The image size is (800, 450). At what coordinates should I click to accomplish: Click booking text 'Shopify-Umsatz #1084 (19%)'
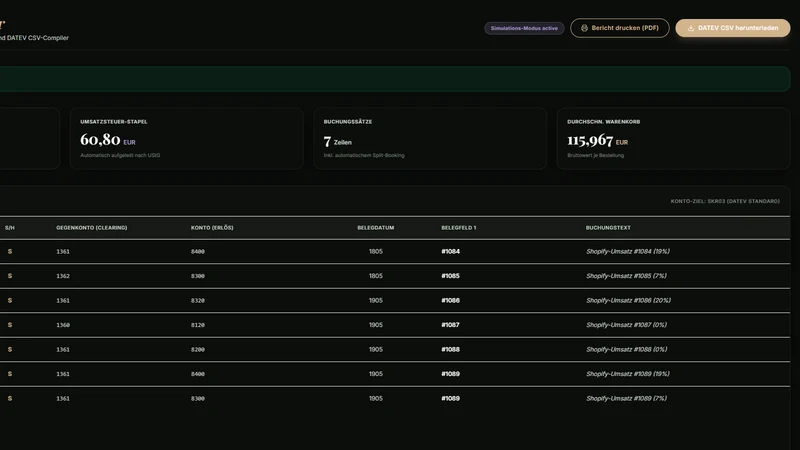pyautogui.click(x=628, y=252)
